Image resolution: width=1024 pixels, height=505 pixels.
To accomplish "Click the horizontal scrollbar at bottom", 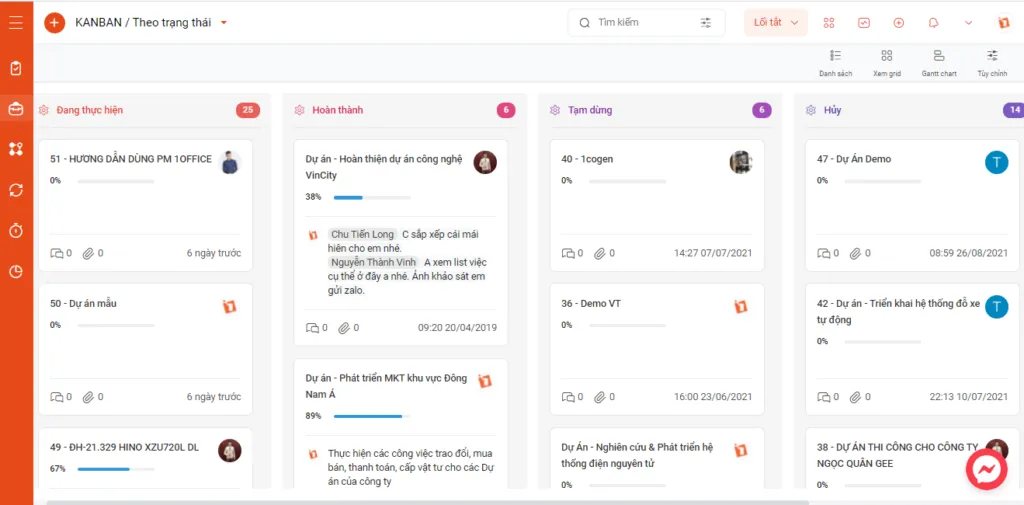I will (428, 502).
